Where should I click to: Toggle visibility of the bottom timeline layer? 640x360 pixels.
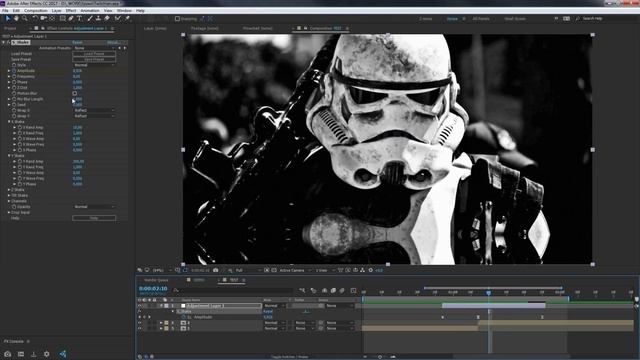coord(140,328)
